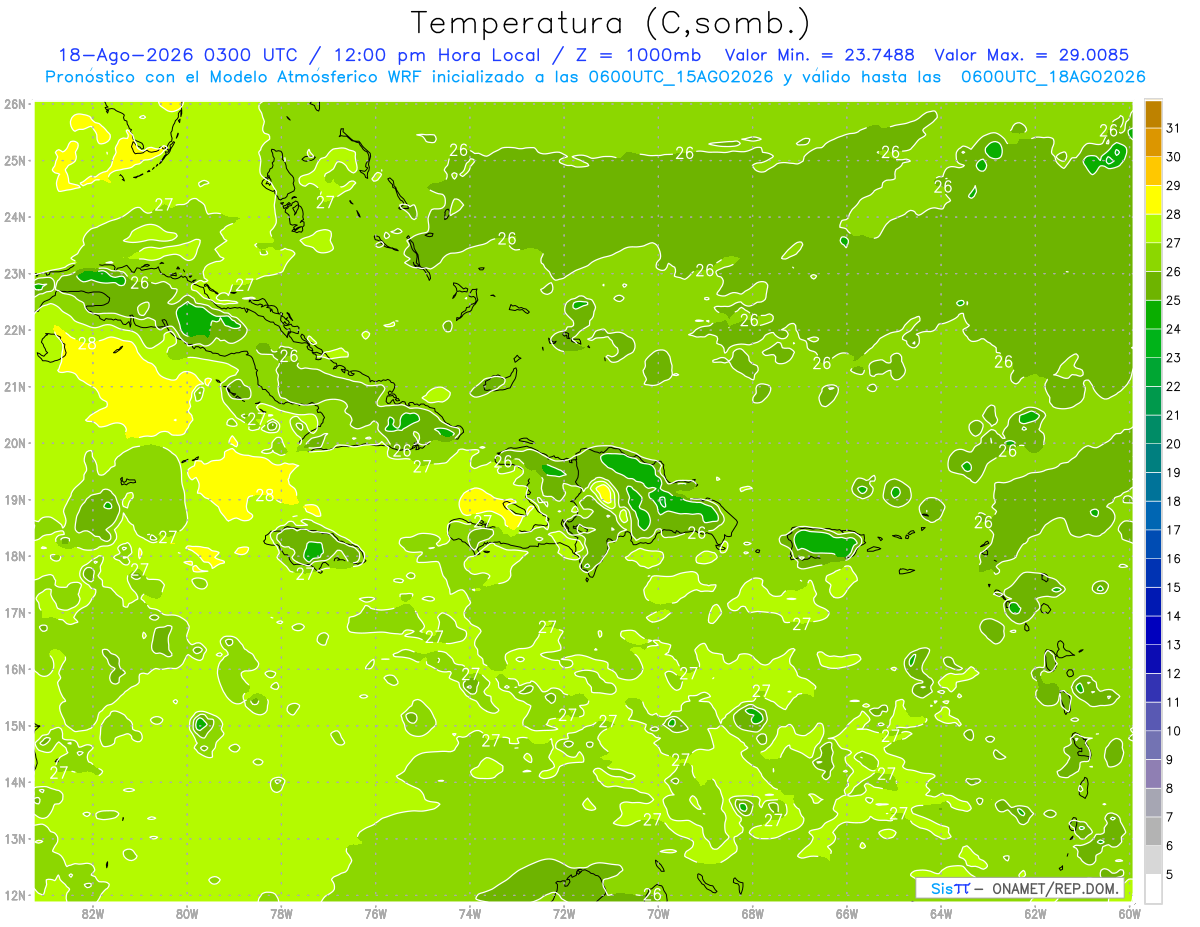Click the '72W' longitude axis label

(564, 913)
